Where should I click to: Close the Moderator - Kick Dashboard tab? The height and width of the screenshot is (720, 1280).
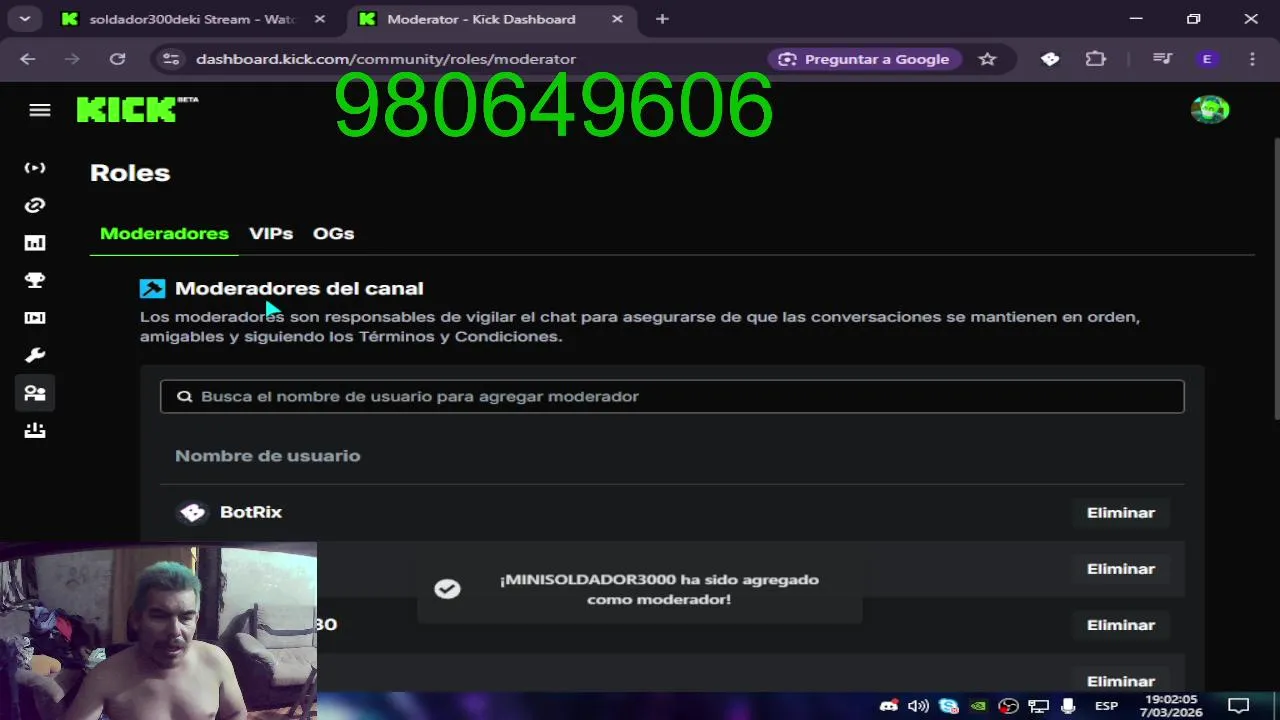coord(617,19)
